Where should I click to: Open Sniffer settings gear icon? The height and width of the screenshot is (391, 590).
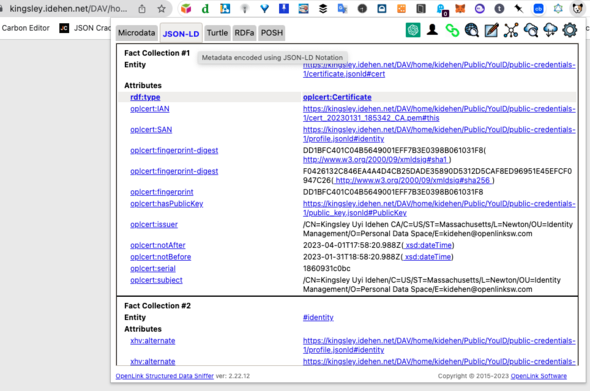[570, 30]
